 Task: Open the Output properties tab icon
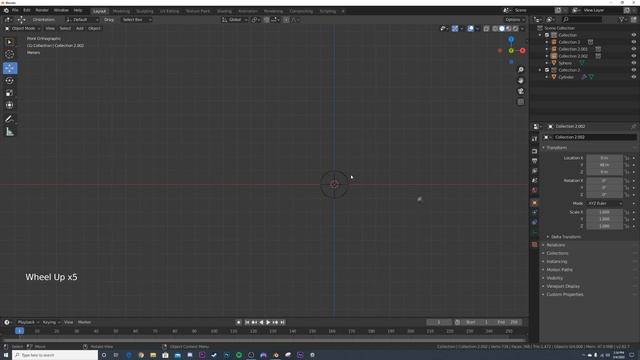534,161
